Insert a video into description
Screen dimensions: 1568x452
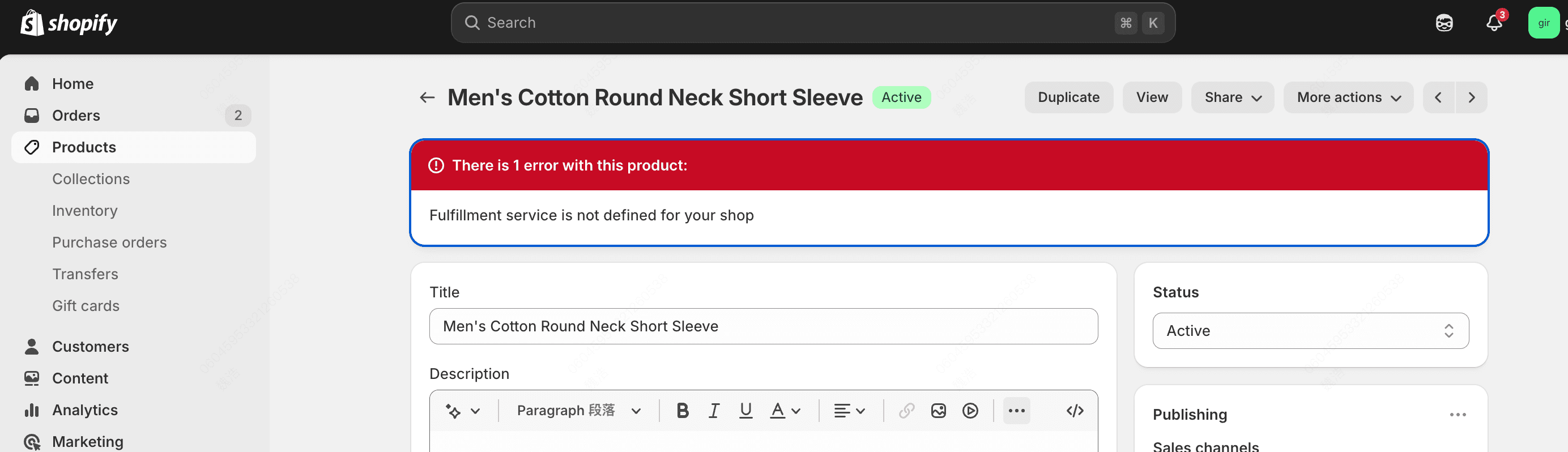click(970, 411)
